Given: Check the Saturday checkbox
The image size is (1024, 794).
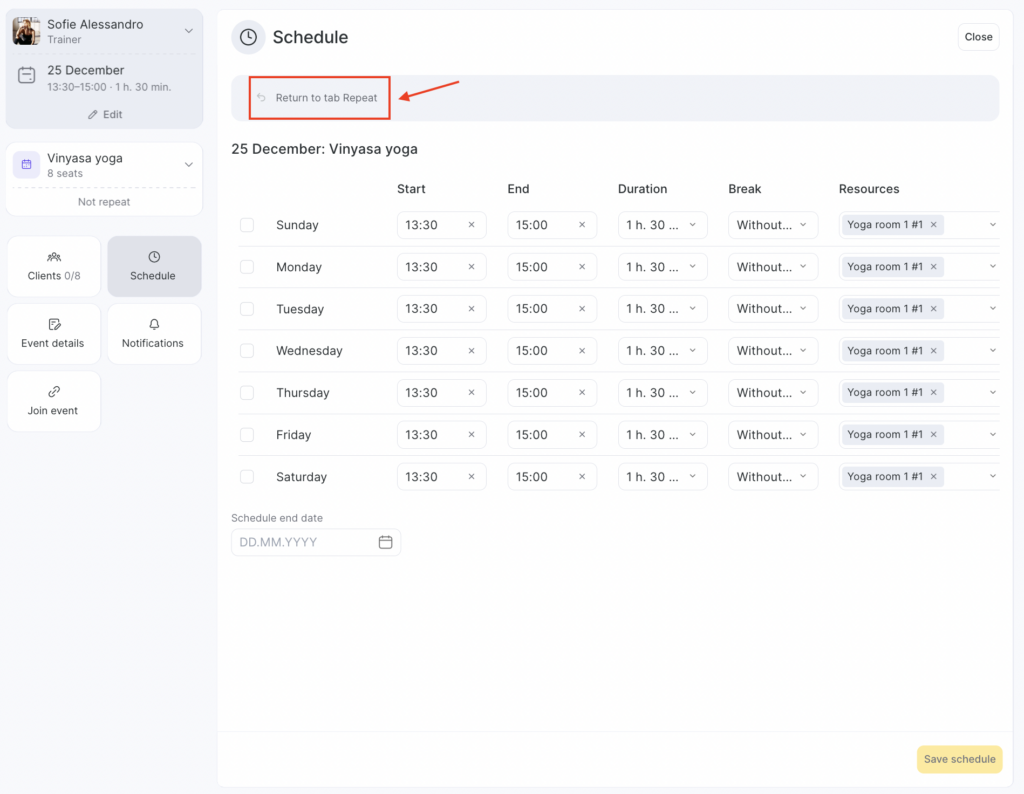Looking at the screenshot, I should pyautogui.click(x=247, y=477).
